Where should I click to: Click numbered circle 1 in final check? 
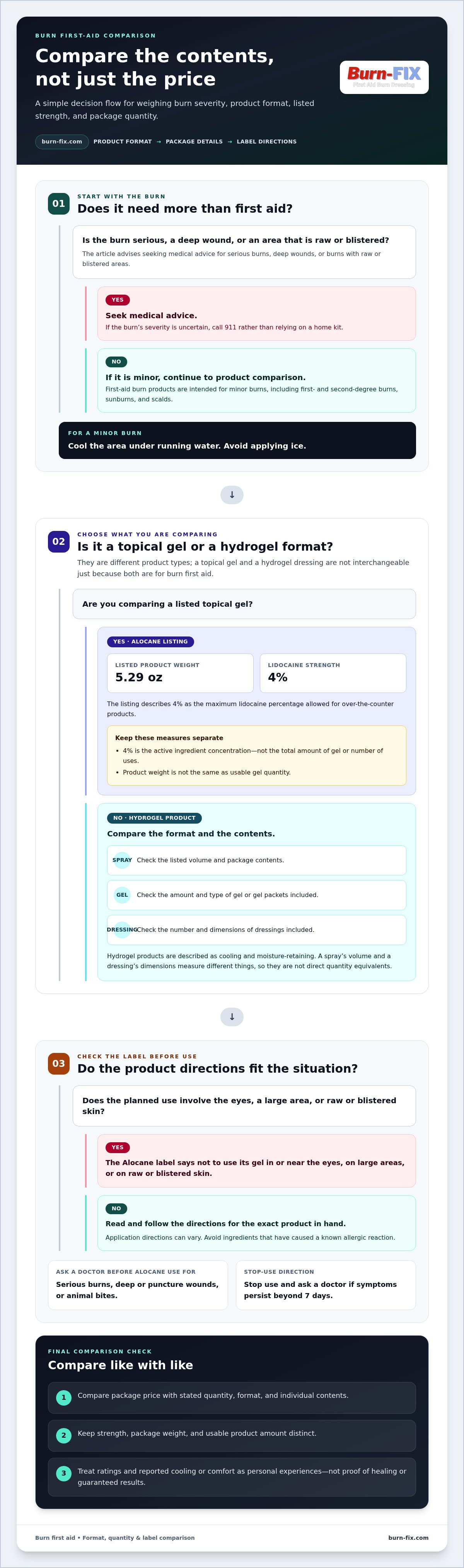point(63,1397)
